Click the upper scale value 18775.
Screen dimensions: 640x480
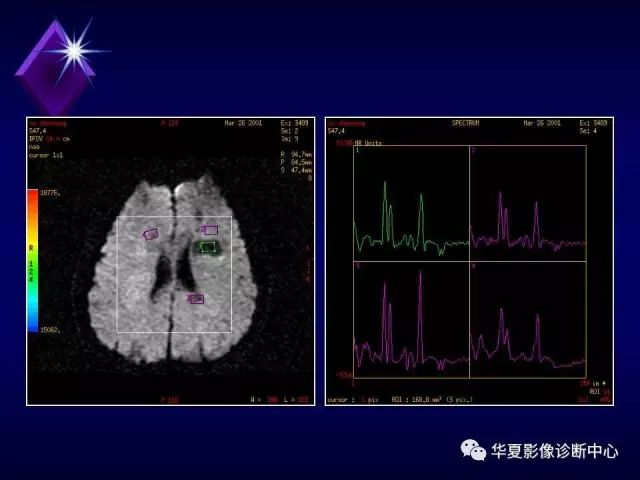[50, 193]
